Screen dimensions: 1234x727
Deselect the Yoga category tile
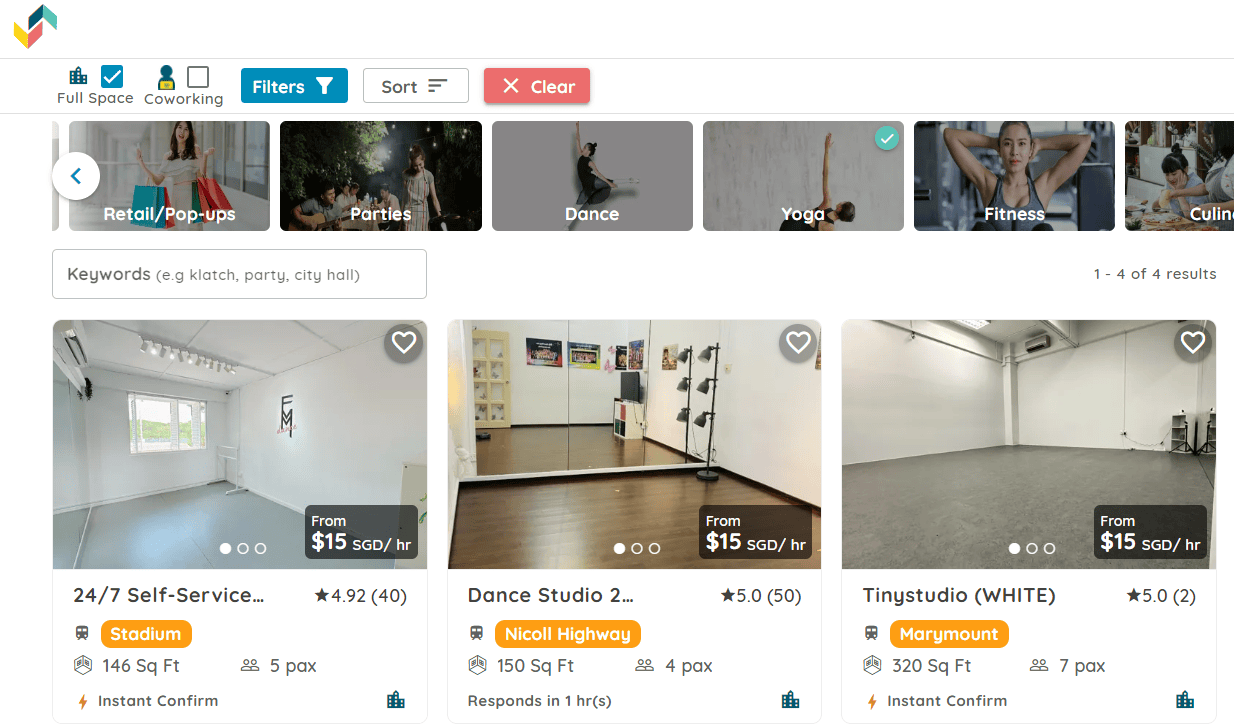[803, 176]
